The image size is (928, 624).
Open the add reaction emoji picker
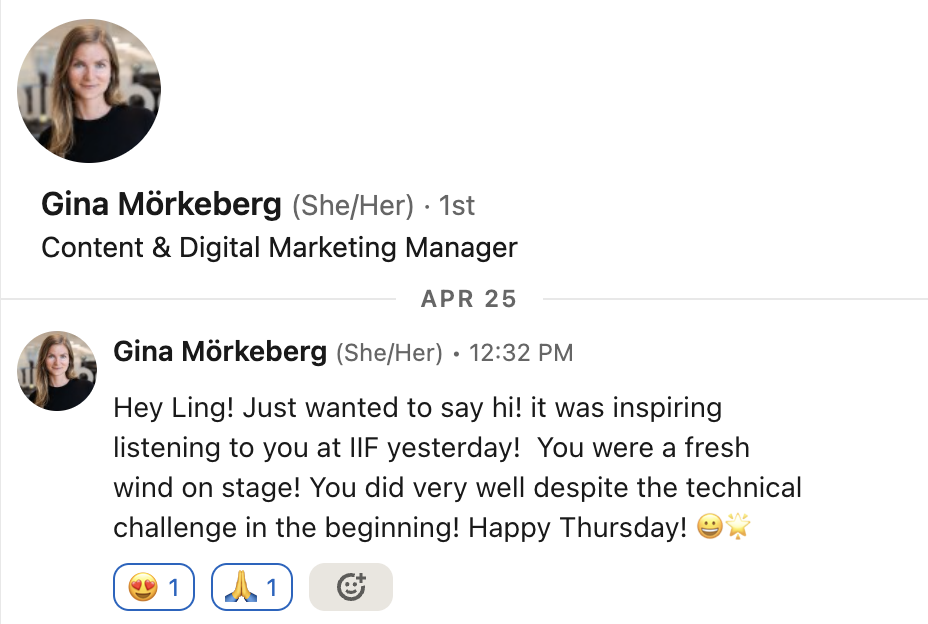(x=351, y=588)
